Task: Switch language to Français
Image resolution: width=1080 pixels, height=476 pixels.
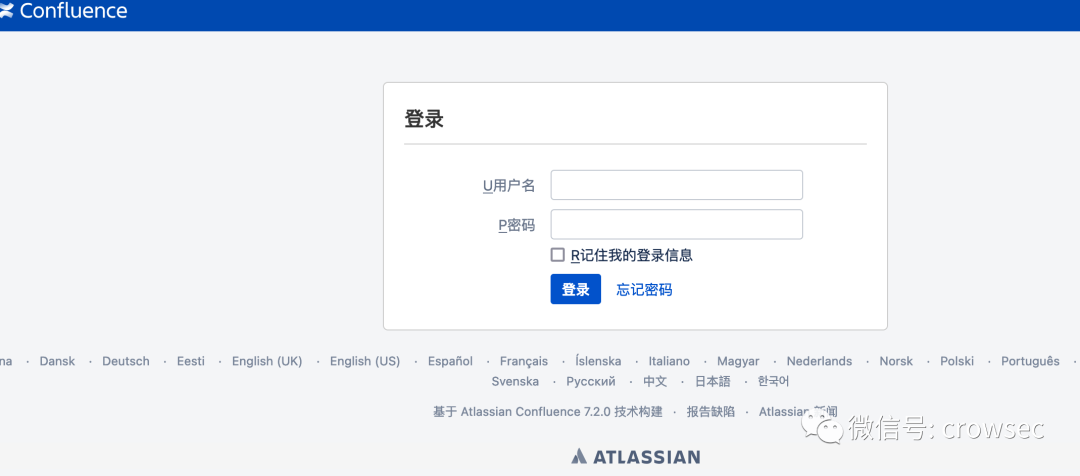Action: pyautogui.click(x=524, y=361)
